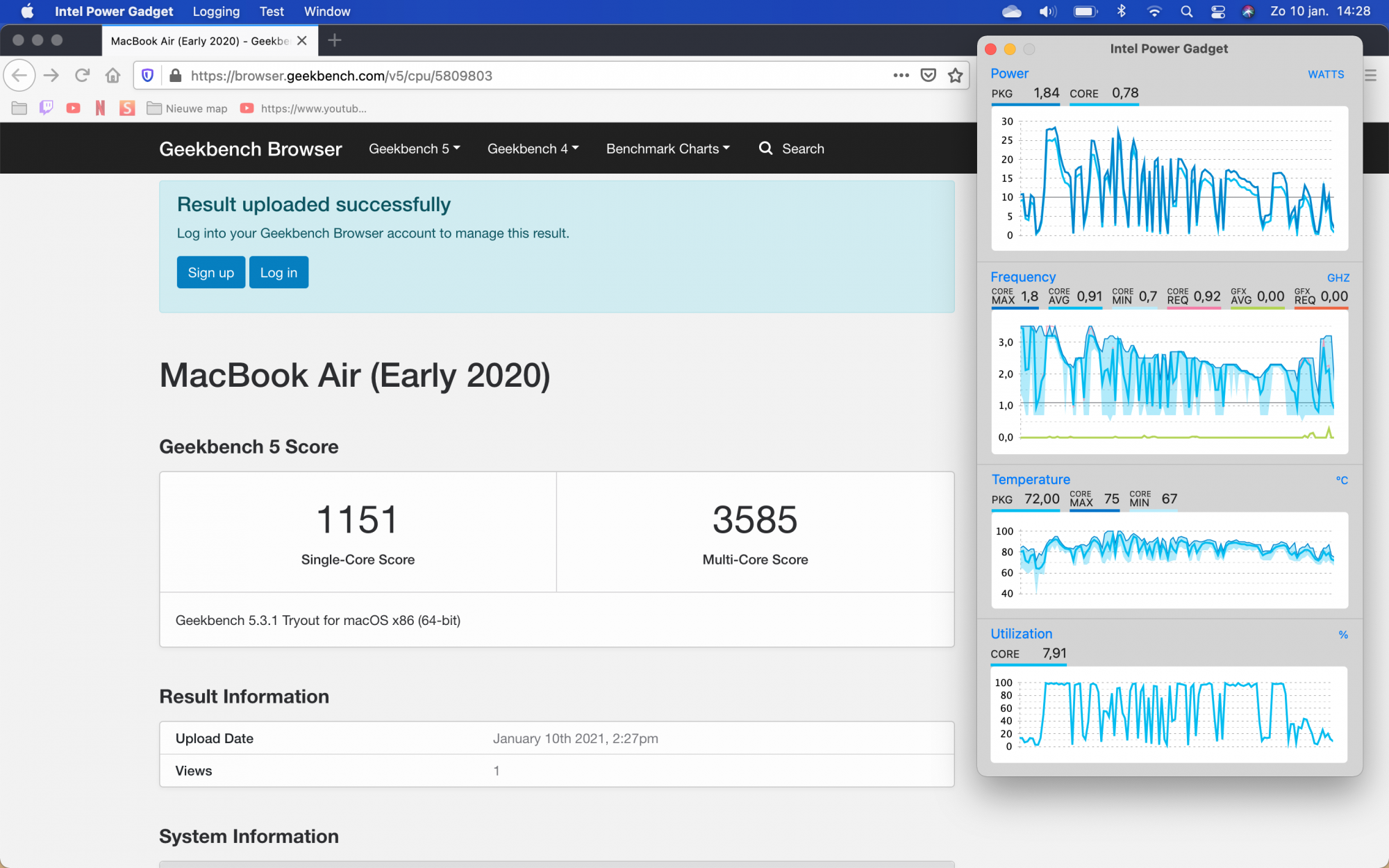Open the Test menu in menu bar
The width and height of the screenshot is (1389, 868).
pyautogui.click(x=272, y=12)
